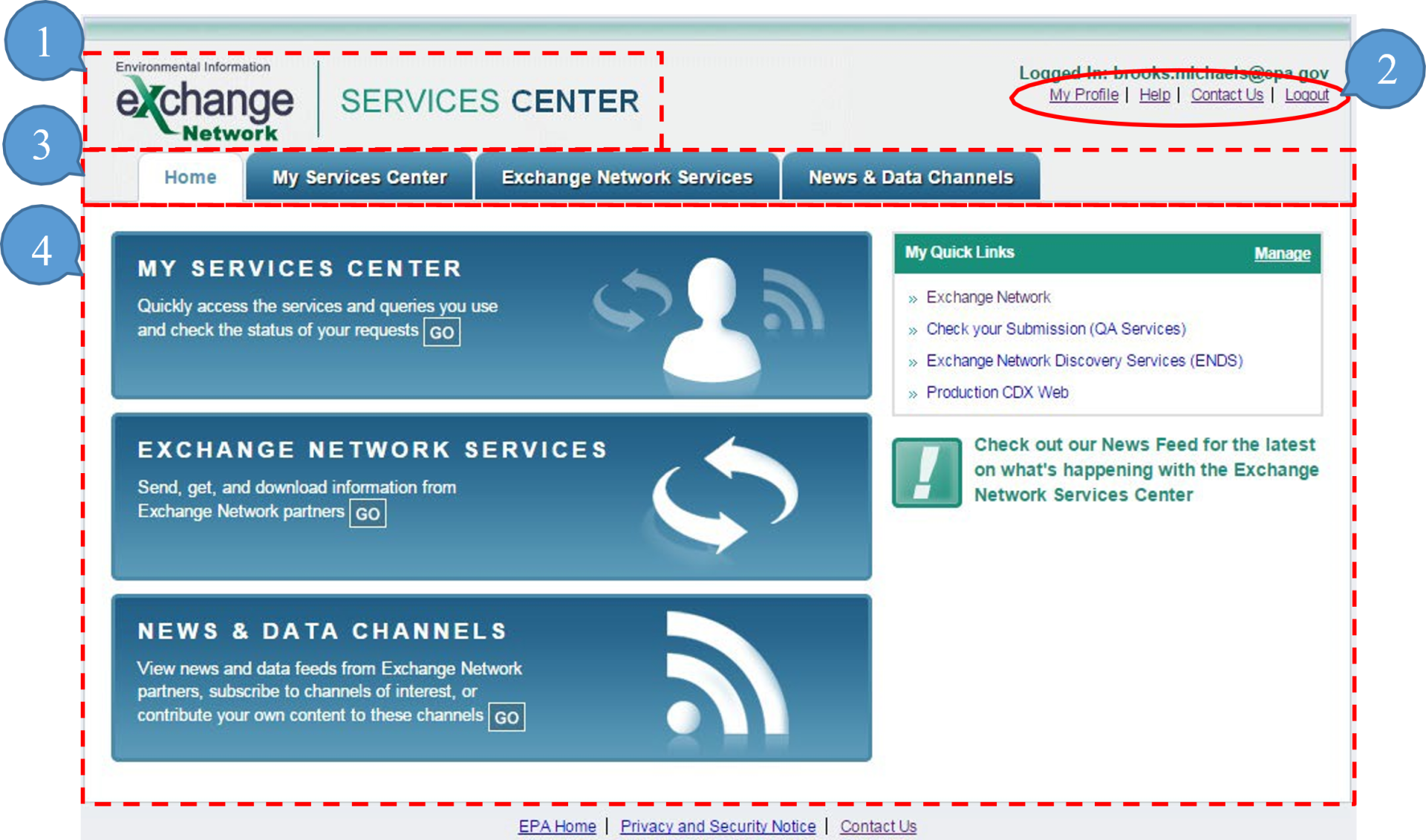Switch to the My Services Center tab
The image size is (1426, 840).
[359, 177]
